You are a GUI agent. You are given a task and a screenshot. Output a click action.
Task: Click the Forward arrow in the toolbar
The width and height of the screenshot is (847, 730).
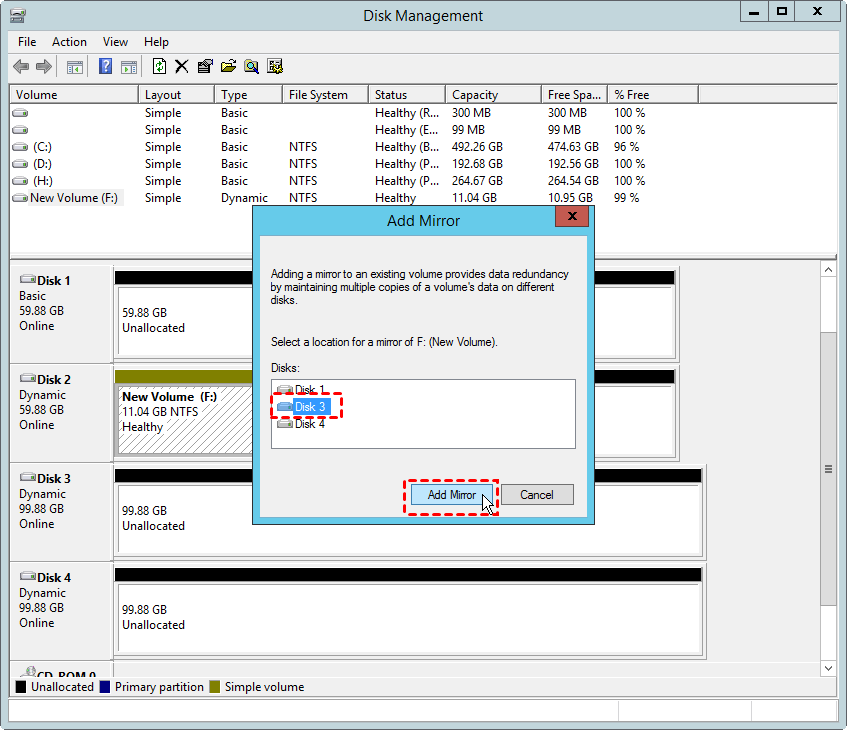tap(44, 67)
